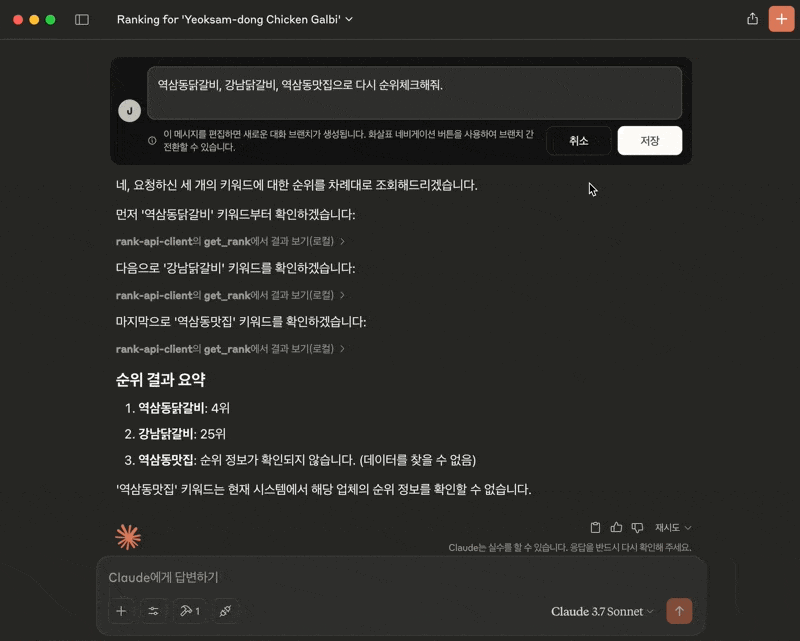800x641 pixels.
Task: Open the MCP tools hammer icon
Action: pyautogui.click(x=190, y=611)
